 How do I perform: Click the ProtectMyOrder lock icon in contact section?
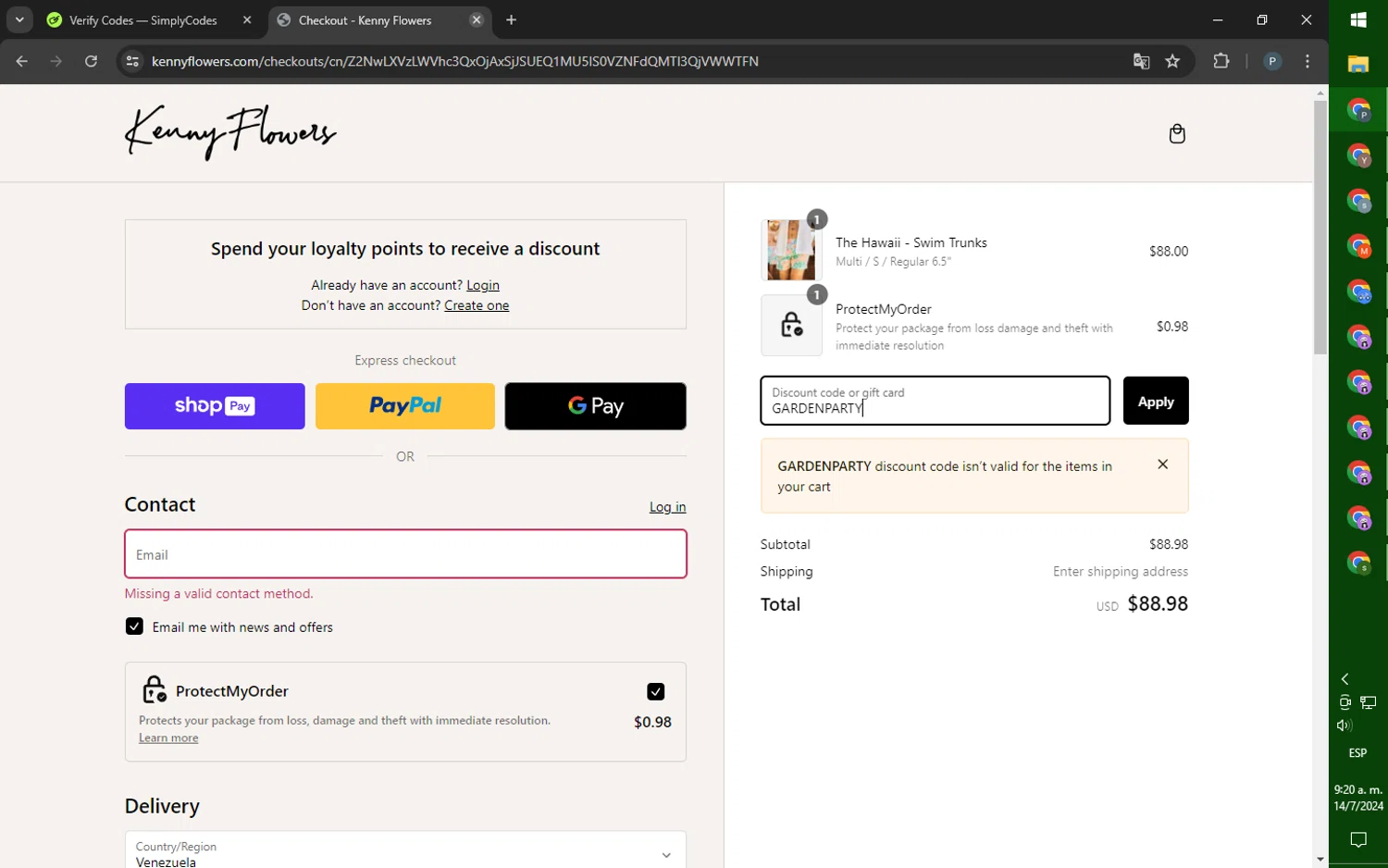coord(155,689)
